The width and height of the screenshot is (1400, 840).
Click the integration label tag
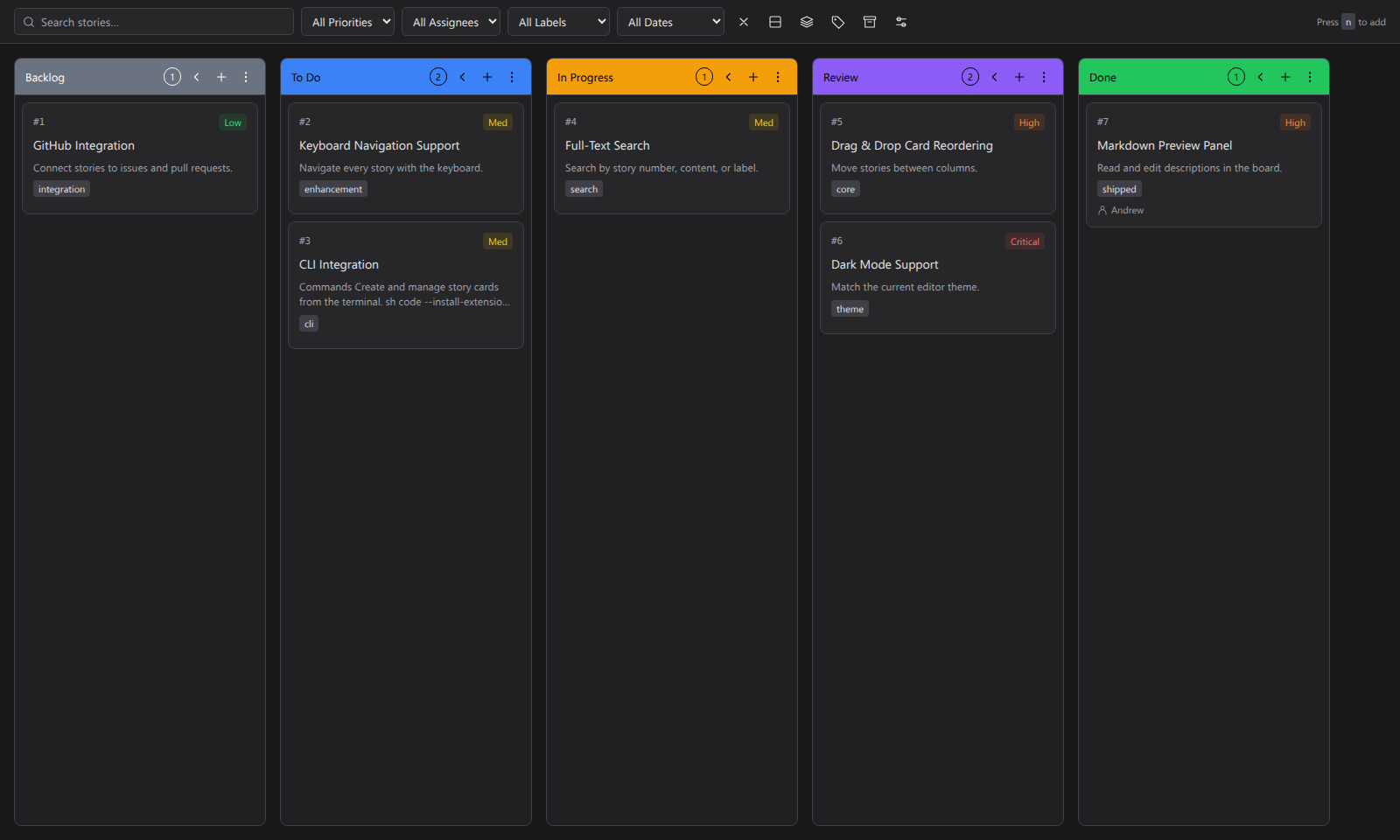click(x=61, y=189)
